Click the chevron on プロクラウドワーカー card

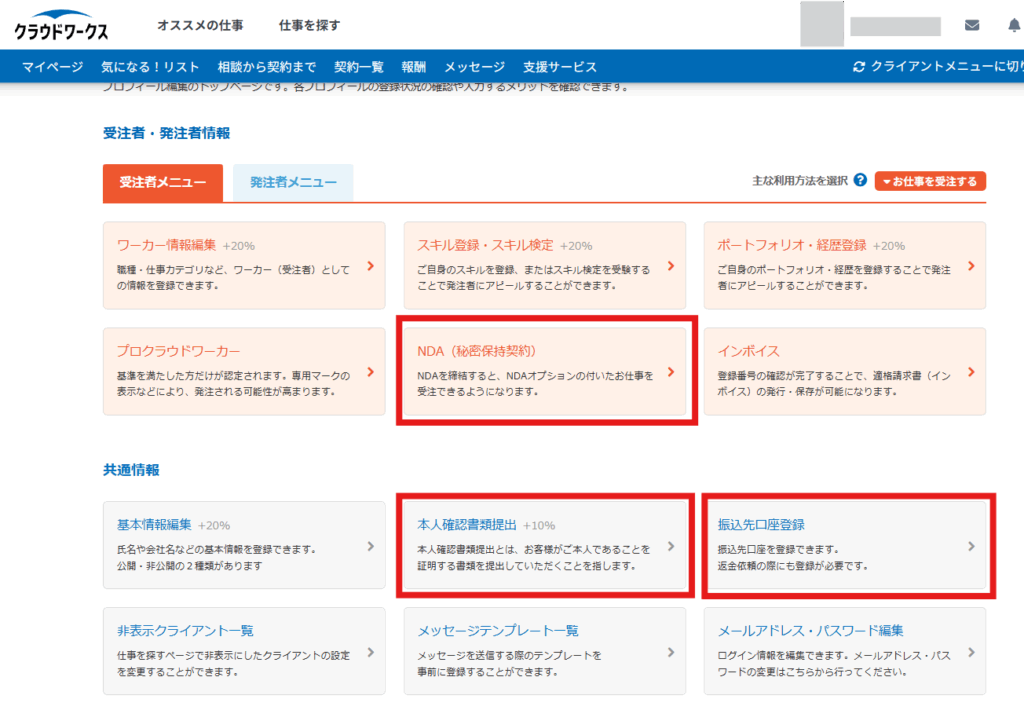pyautogui.click(x=370, y=372)
